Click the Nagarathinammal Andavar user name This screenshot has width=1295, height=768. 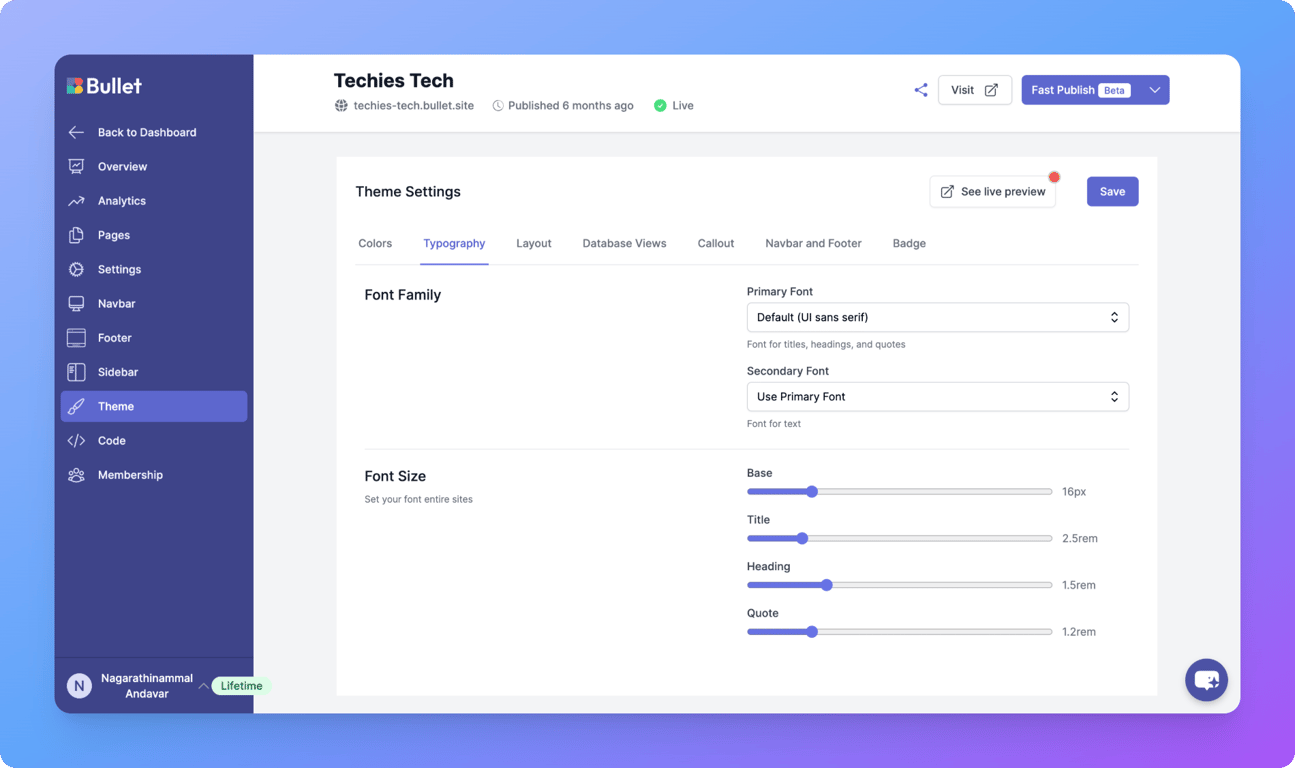click(147, 686)
